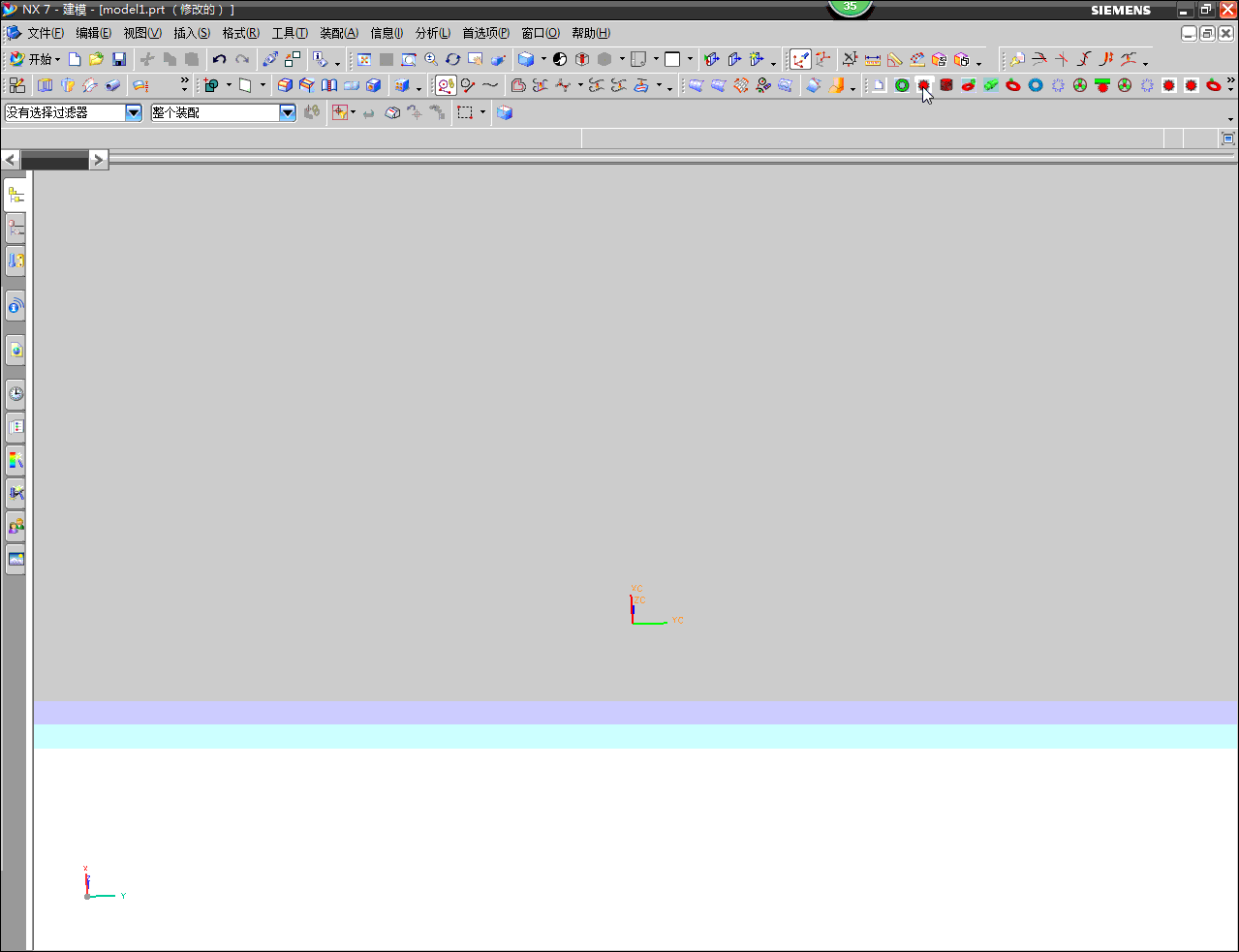The image size is (1239, 952).
Task: Click the Unite boolean icon
Action: coord(212,85)
